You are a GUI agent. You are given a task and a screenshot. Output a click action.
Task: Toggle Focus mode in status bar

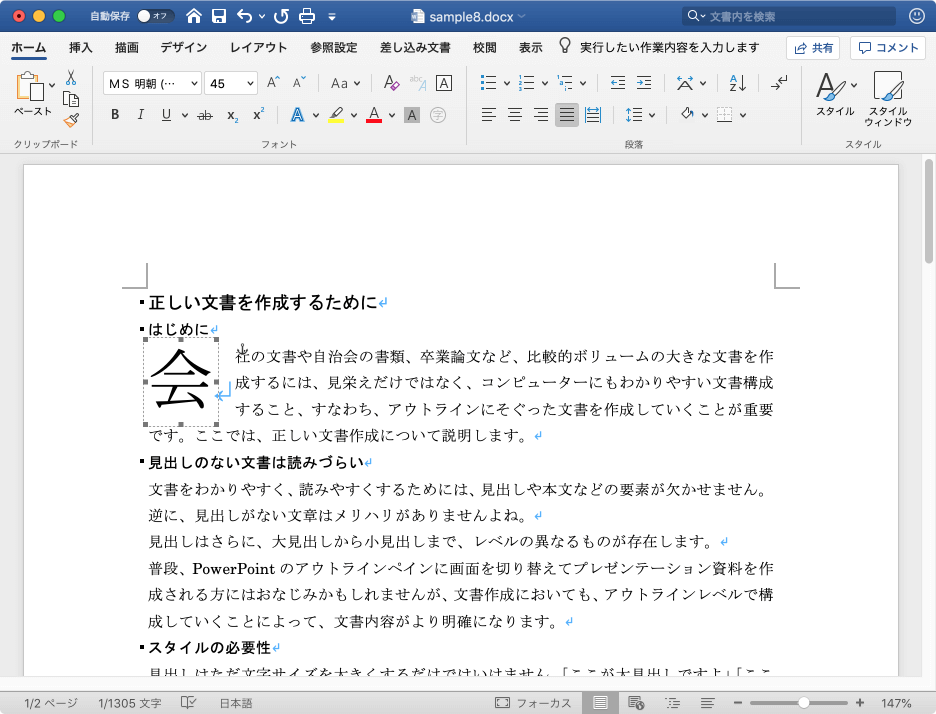tap(532, 703)
